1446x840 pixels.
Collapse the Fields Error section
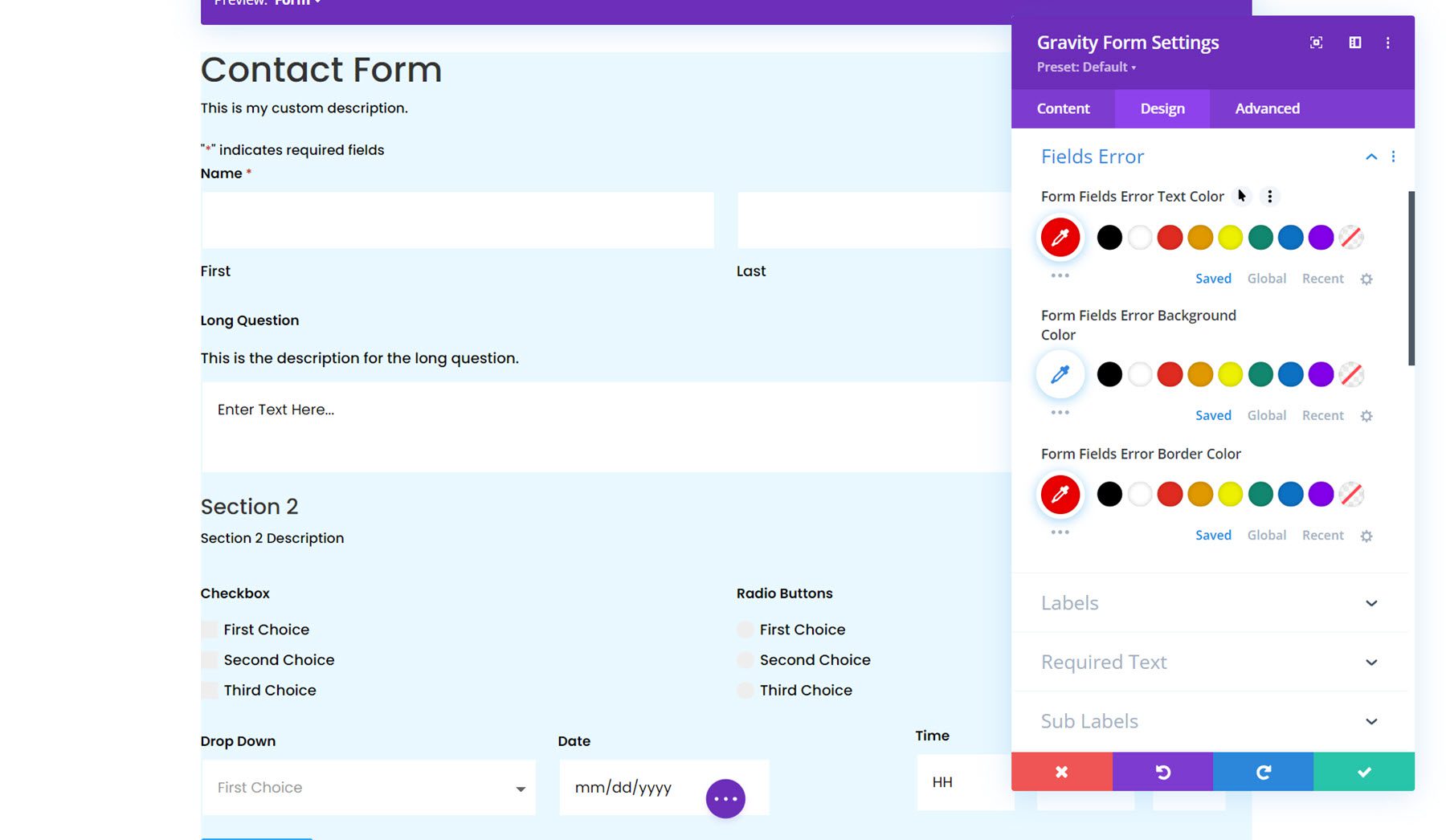1370,157
